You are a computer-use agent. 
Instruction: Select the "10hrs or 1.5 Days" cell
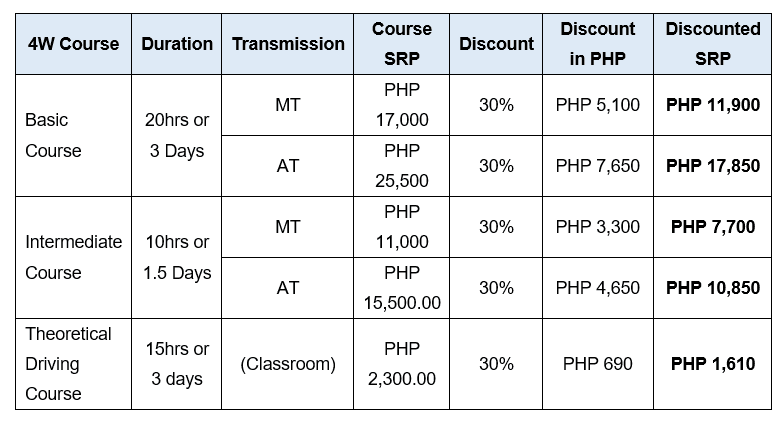tap(177, 257)
